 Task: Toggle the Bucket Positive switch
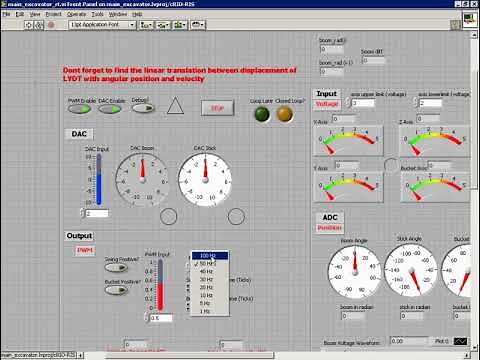click(x=116, y=290)
